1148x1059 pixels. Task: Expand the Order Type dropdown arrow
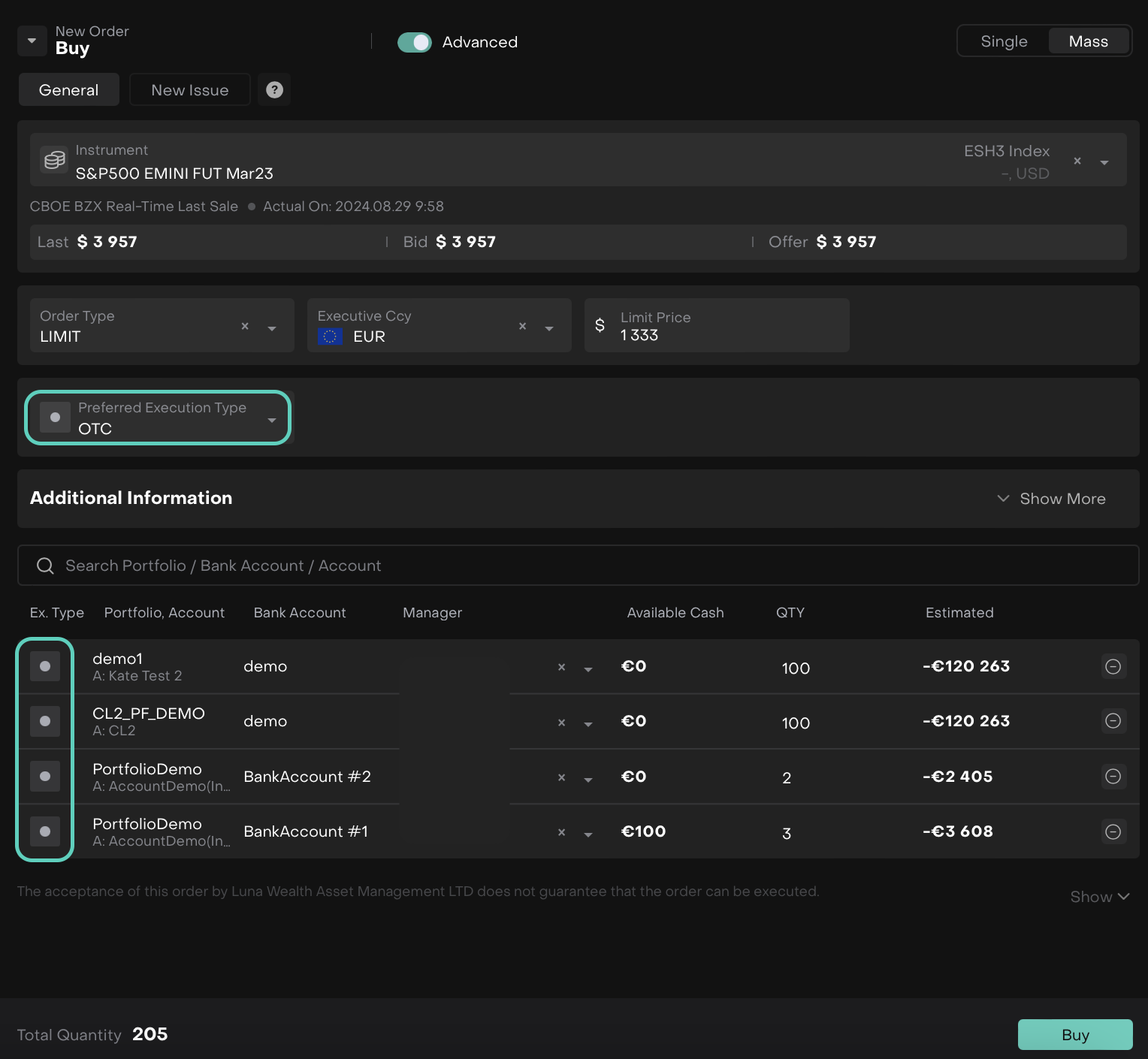click(x=272, y=328)
